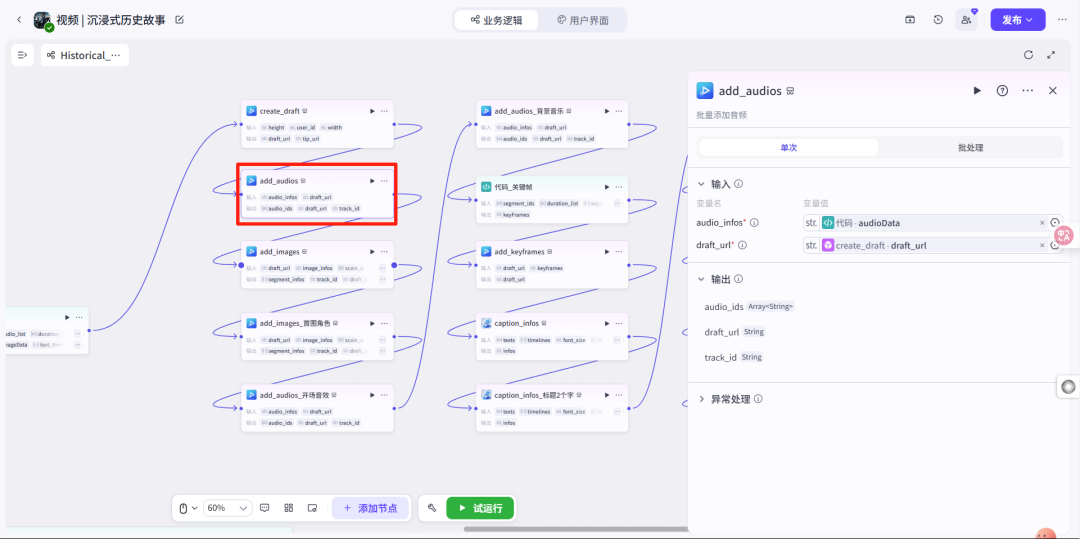Screen dimensions: 1080x539
Task: Clear the audio_infos value
Action: 1042,222
